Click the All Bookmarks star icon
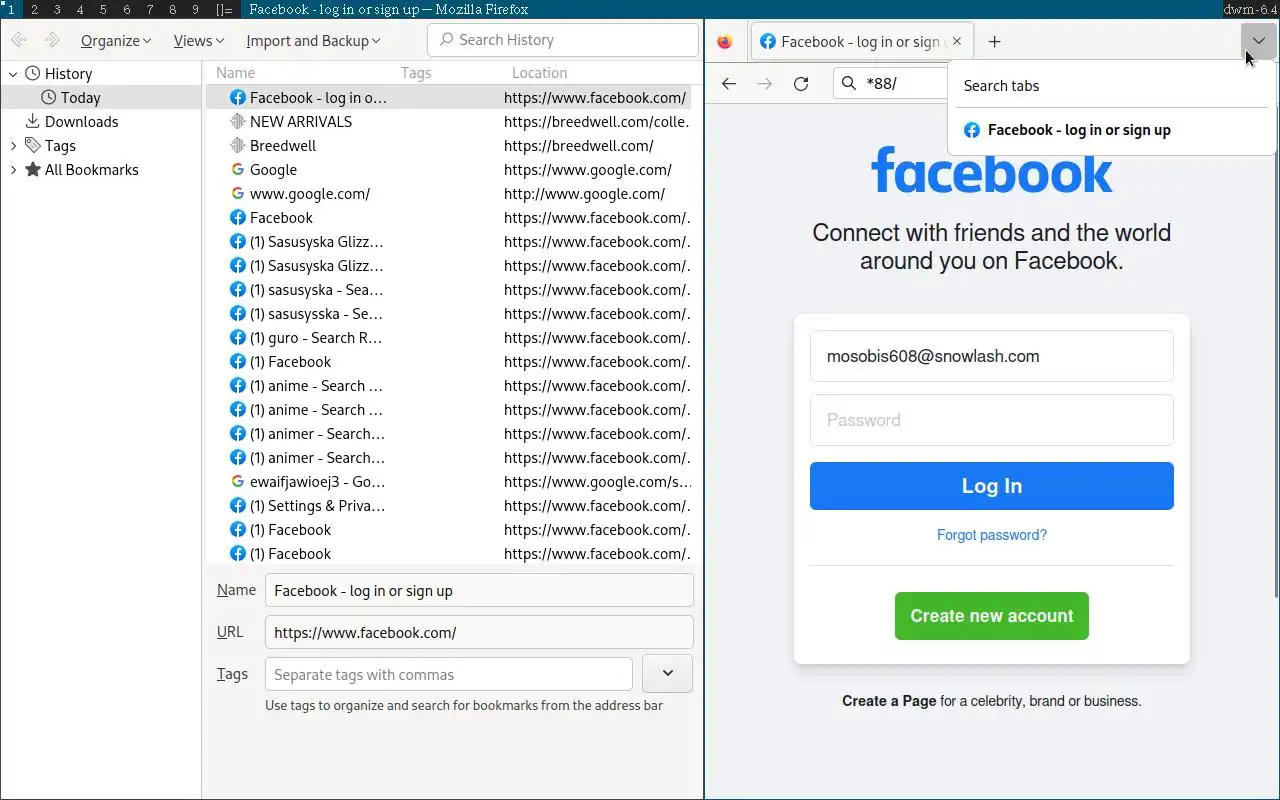The height and width of the screenshot is (800, 1280). [x=33, y=169]
